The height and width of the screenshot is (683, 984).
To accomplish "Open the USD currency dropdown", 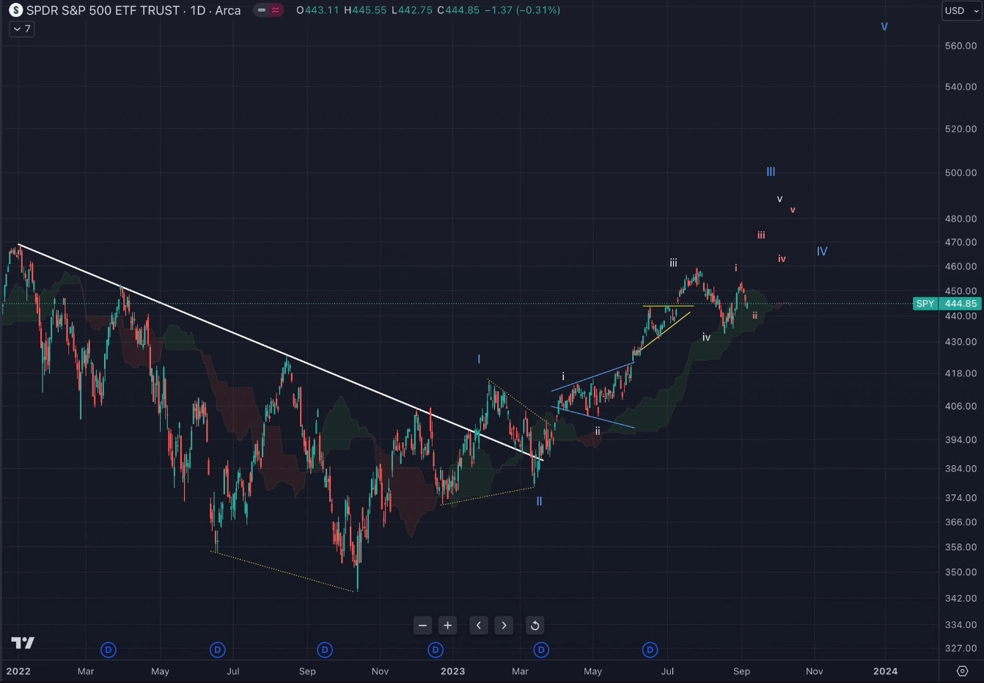I will [961, 11].
